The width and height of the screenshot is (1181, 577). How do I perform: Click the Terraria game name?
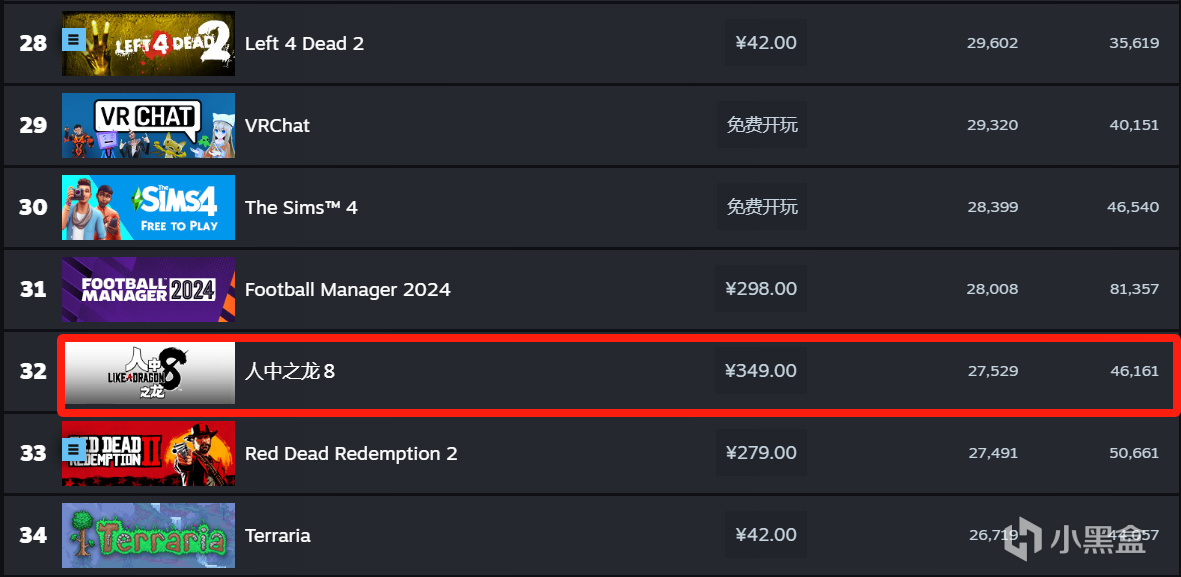278,536
